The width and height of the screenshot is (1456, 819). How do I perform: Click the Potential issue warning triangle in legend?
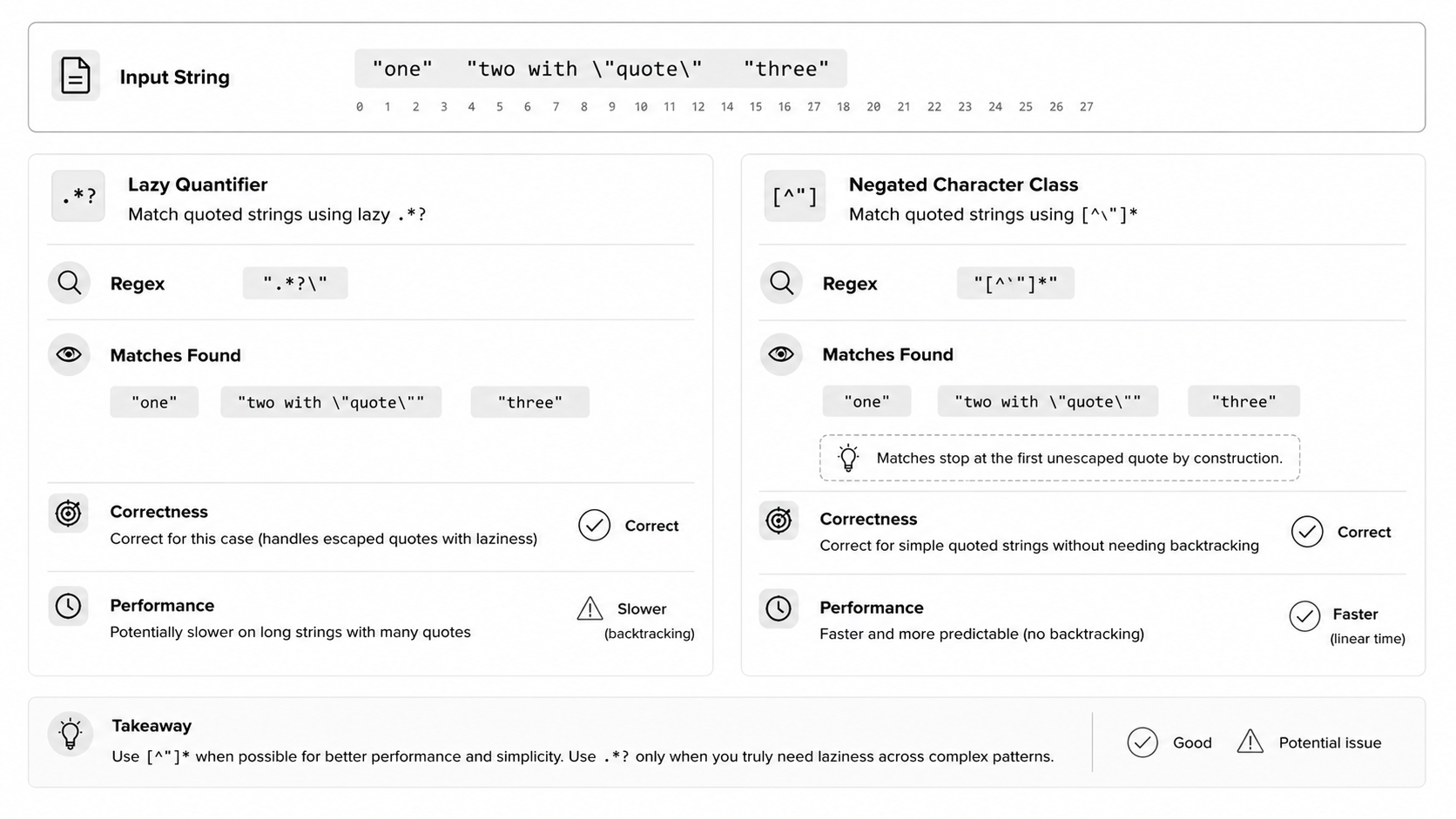[1250, 742]
